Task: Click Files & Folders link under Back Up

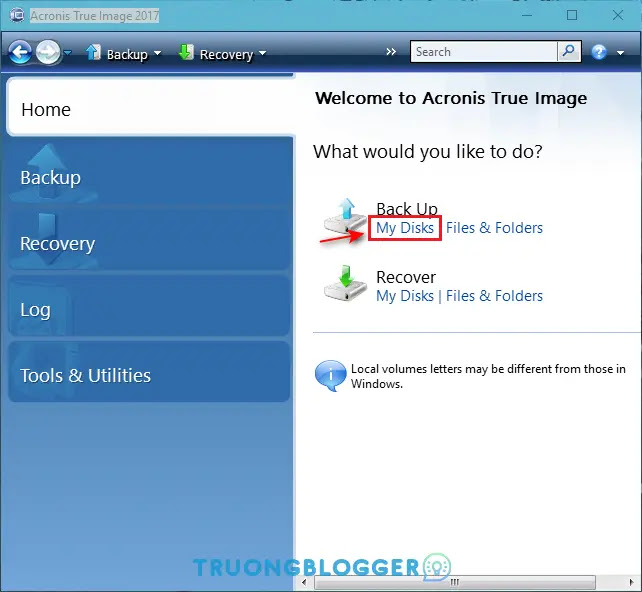Action: [494, 228]
